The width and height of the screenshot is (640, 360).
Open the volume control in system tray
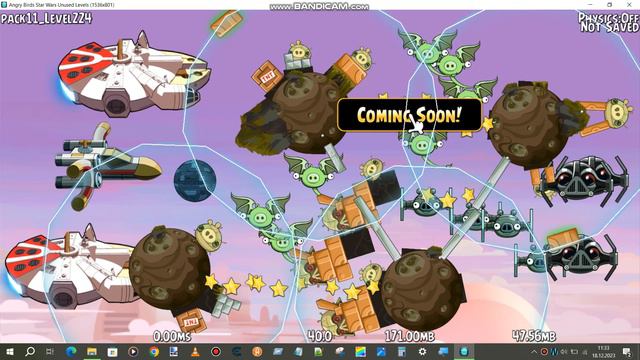[564, 351]
